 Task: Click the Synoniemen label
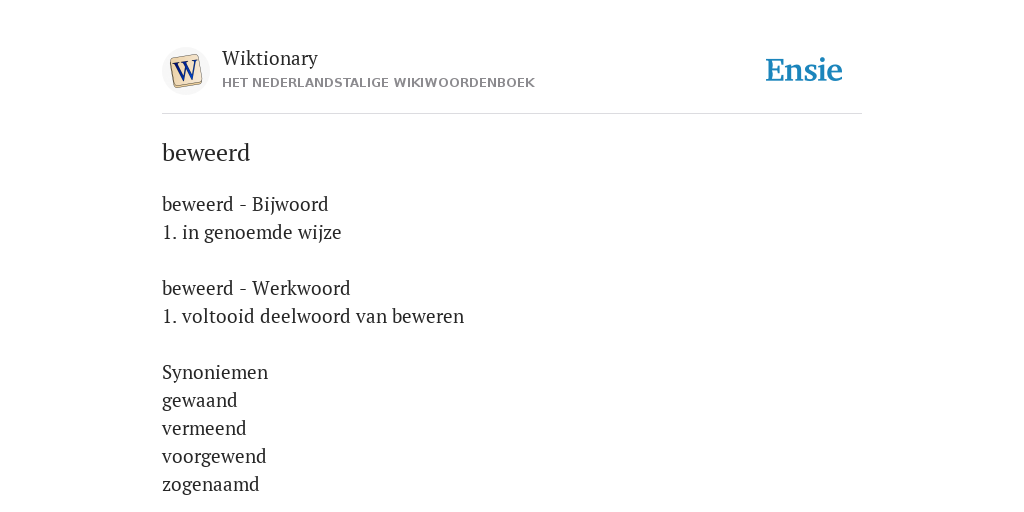coord(215,373)
